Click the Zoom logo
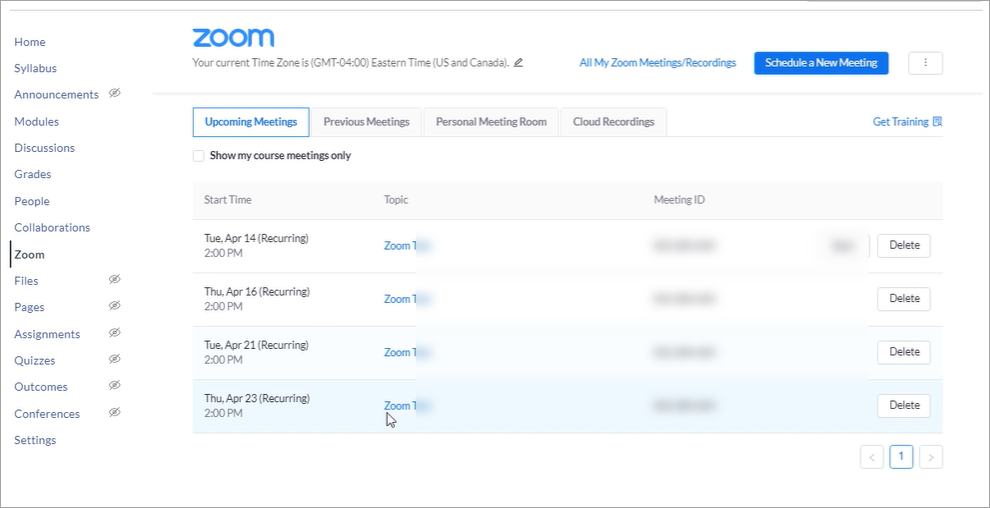This screenshot has height=508, width=990. point(234,38)
